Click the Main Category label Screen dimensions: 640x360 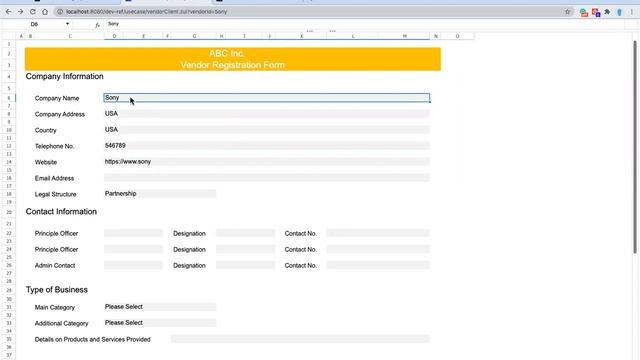pyautogui.click(x=55, y=307)
